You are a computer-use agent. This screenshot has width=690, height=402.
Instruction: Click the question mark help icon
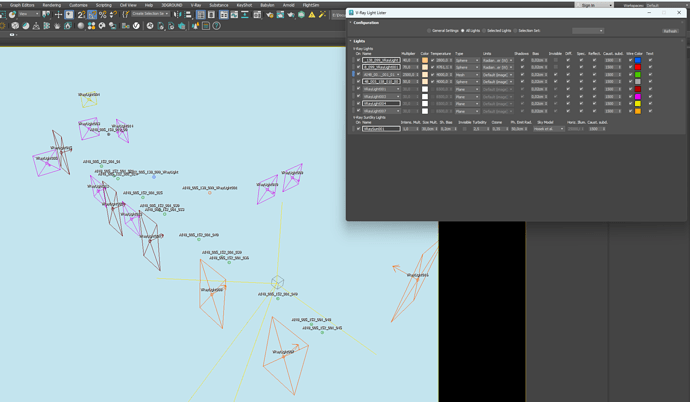coord(217,26)
